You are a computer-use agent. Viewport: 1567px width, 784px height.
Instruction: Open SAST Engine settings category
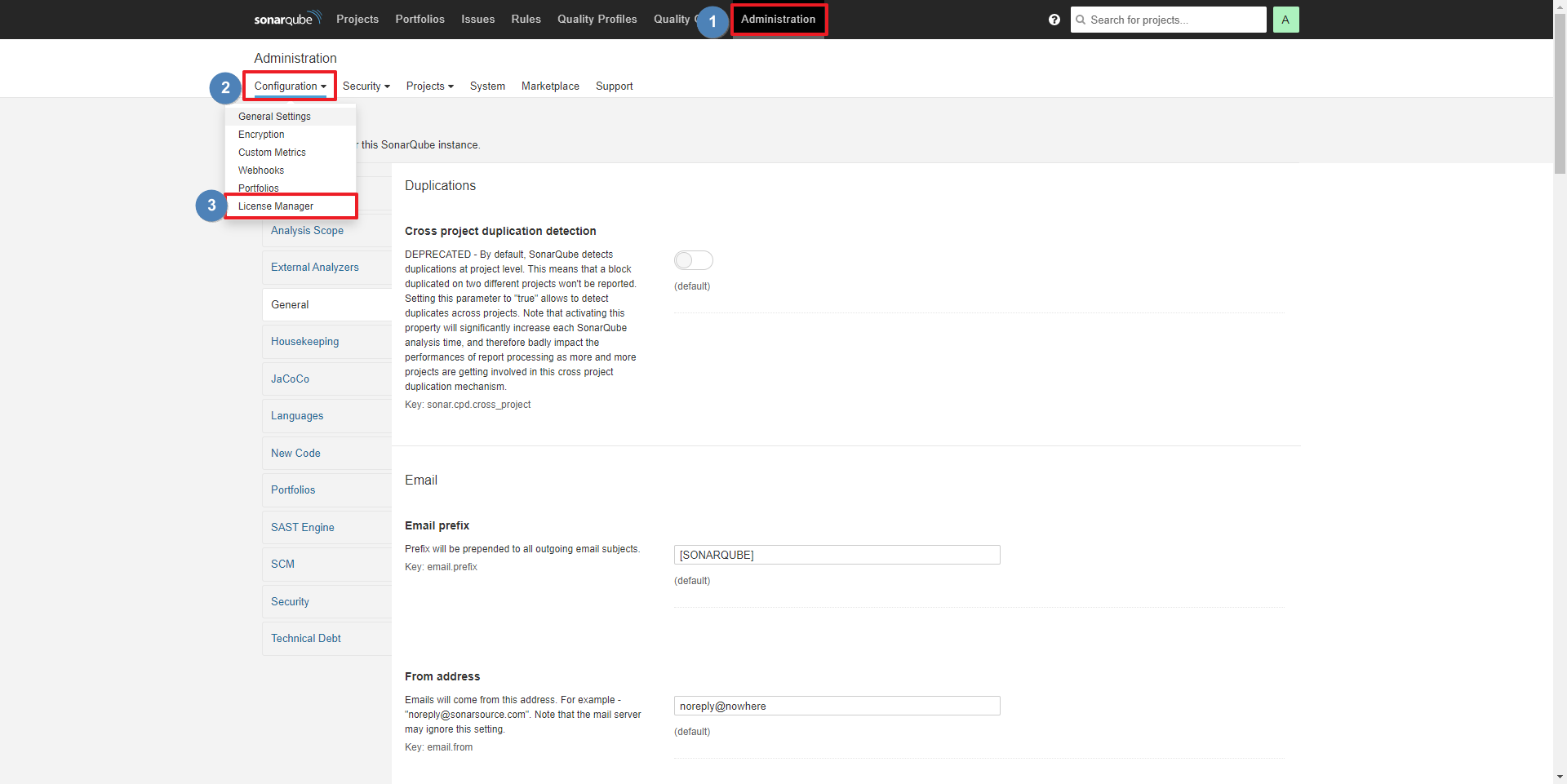pyautogui.click(x=326, y=528)
